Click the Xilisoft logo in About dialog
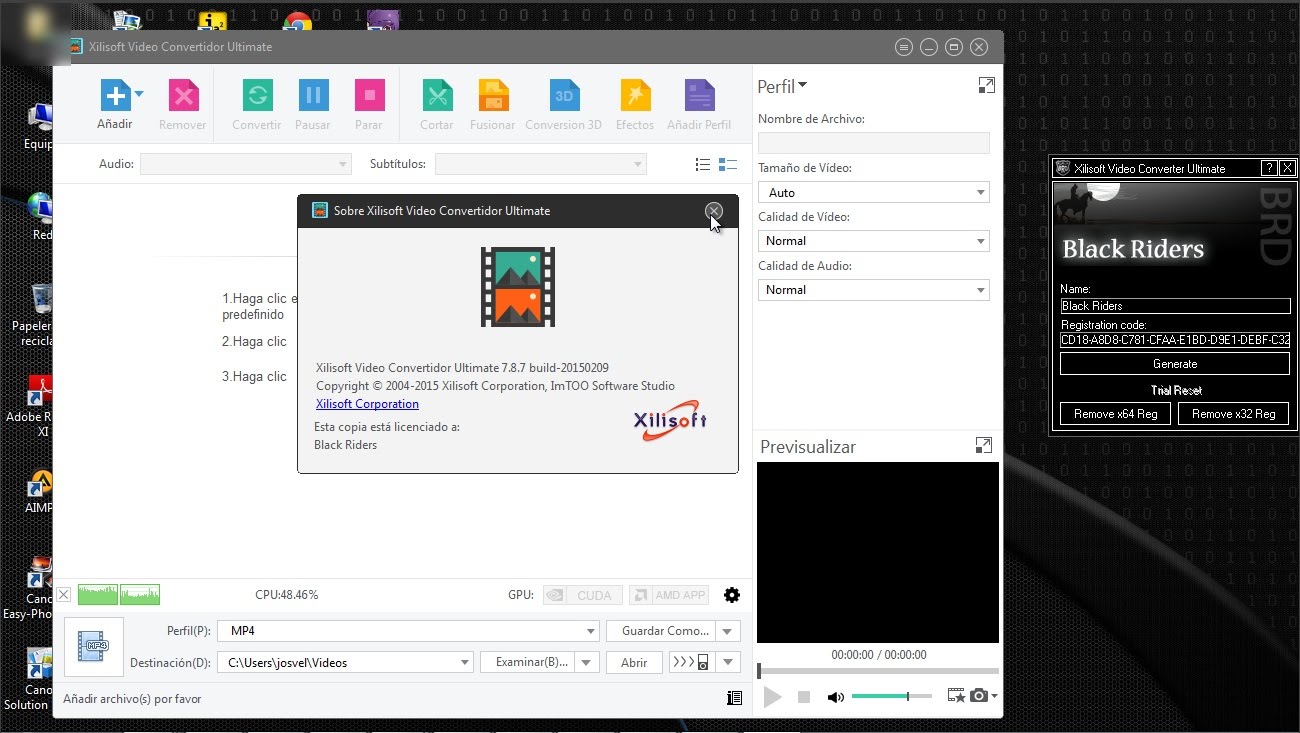 coord(670,420)
